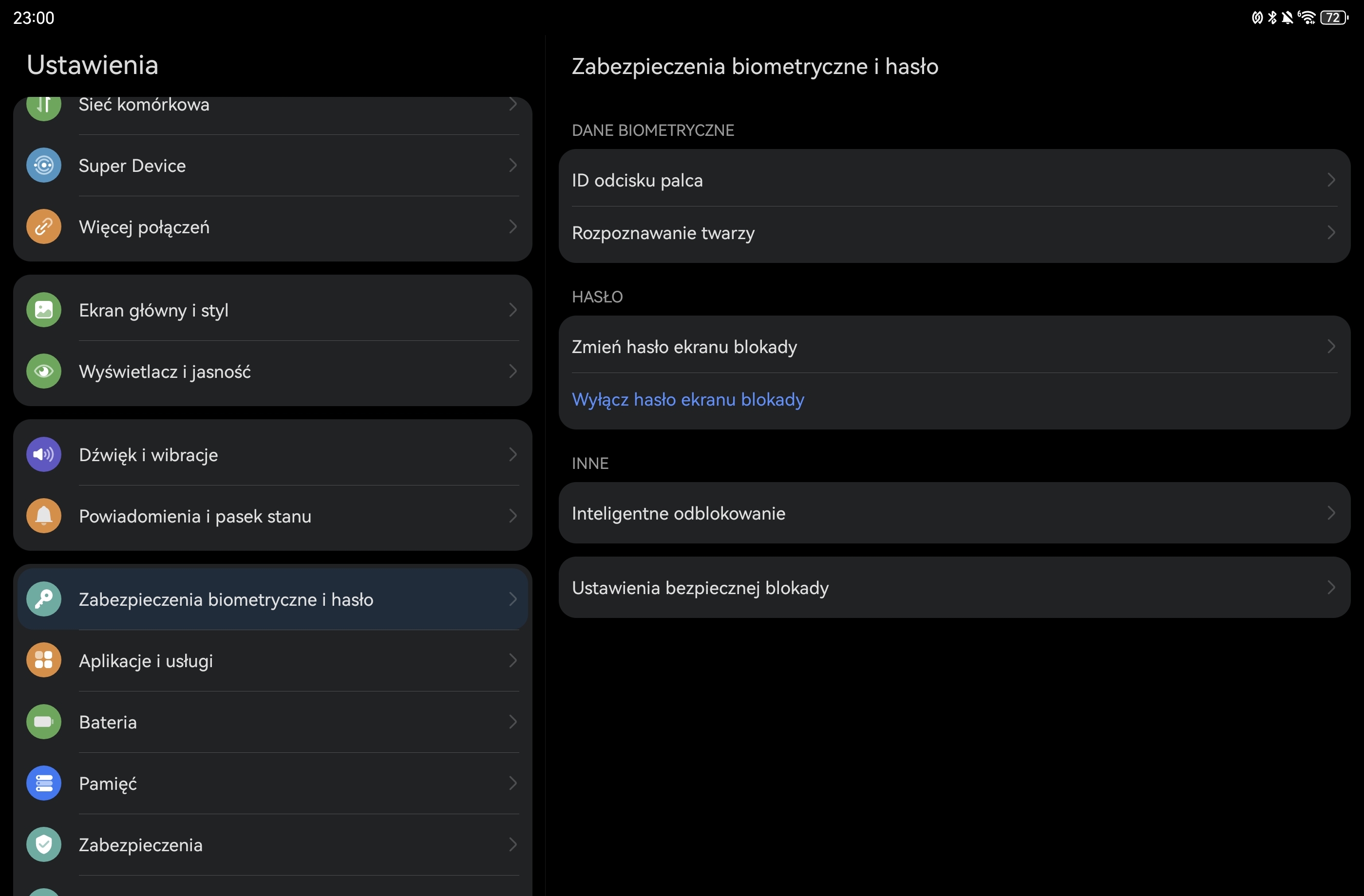
Task: Tap the Aplikacje i usługi grid icon
Action: point(43,660)
